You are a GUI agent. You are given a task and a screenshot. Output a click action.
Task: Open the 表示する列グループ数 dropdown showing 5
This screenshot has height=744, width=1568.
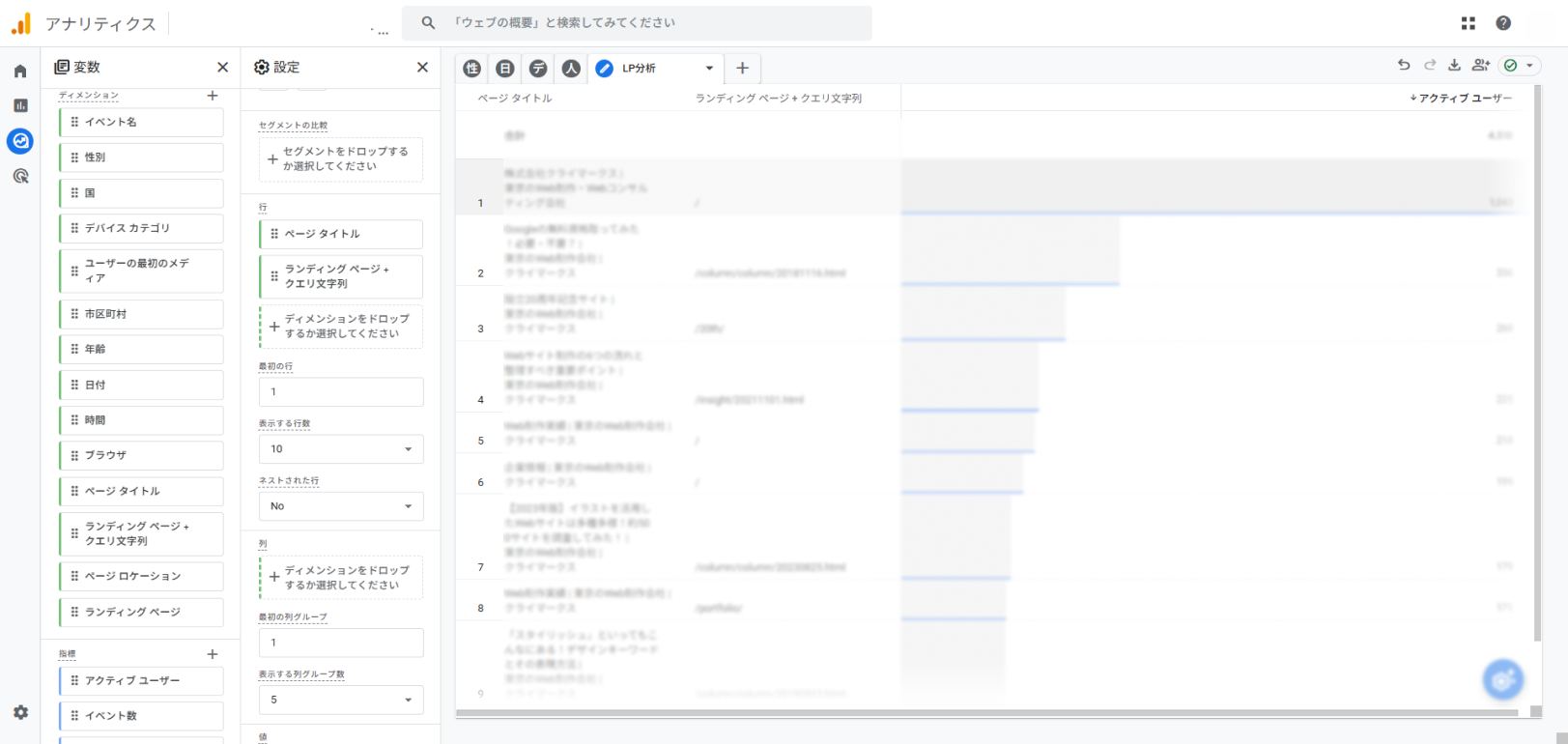point(341,700)
